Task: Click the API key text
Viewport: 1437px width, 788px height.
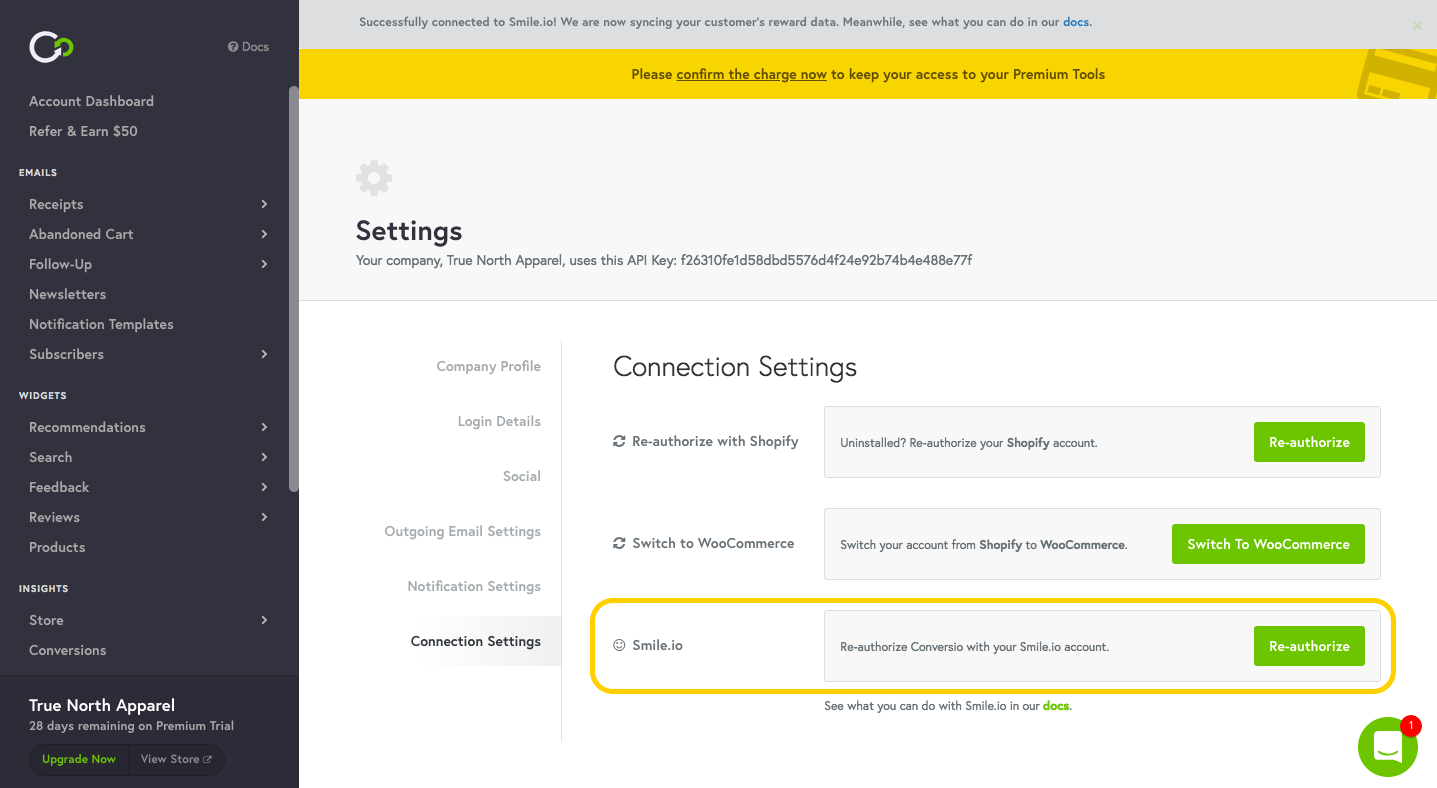Action: tap(826, 260)
